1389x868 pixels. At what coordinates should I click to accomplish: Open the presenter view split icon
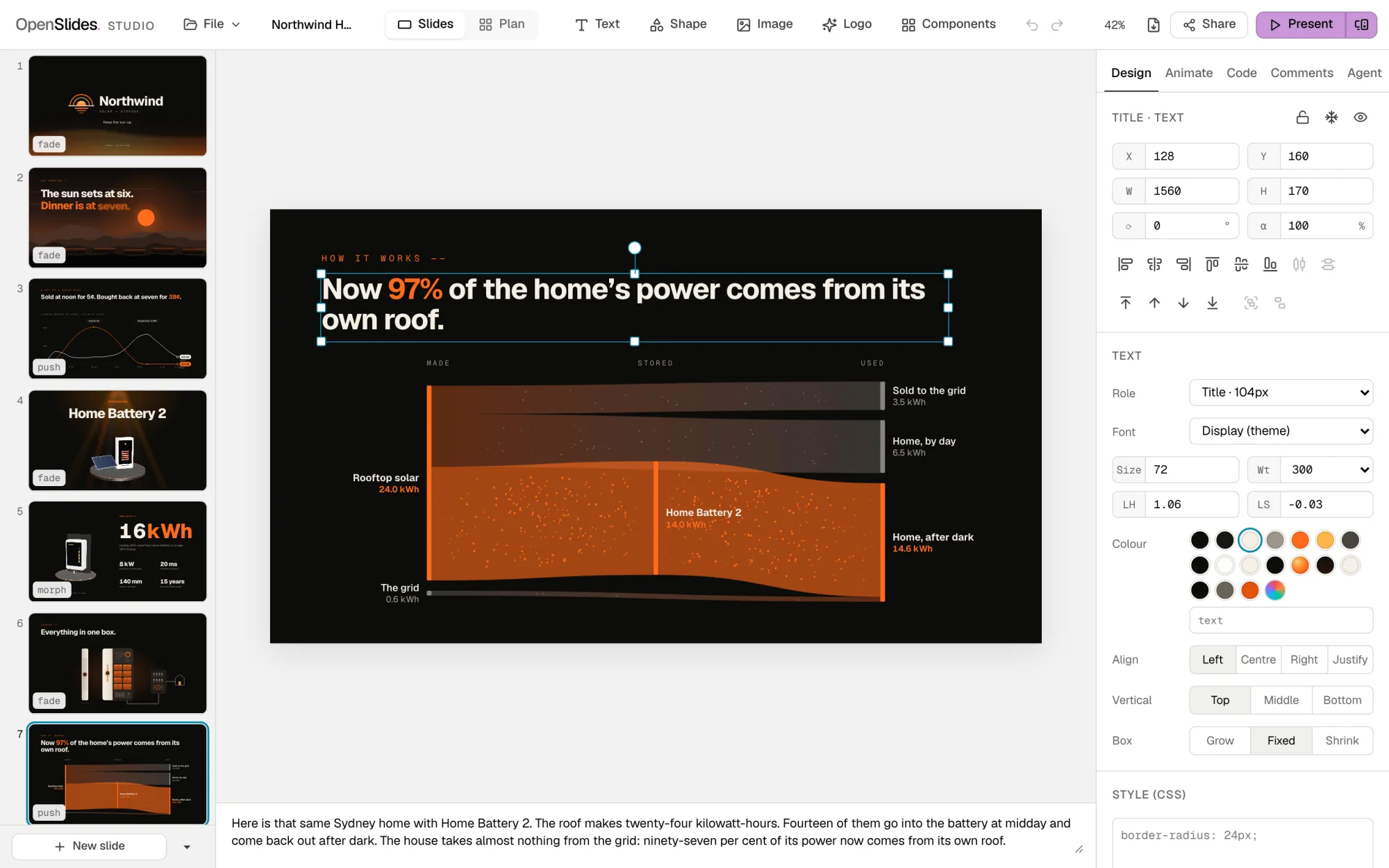[1361, 25]
